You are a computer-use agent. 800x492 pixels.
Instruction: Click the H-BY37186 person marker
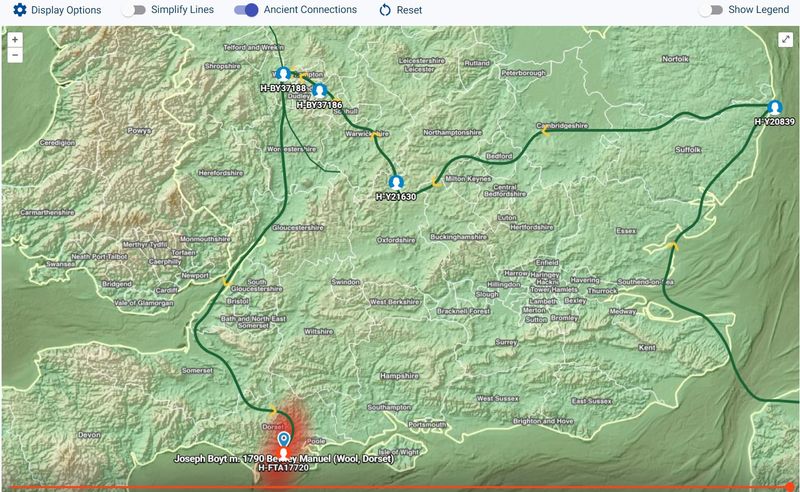[319, 91]
